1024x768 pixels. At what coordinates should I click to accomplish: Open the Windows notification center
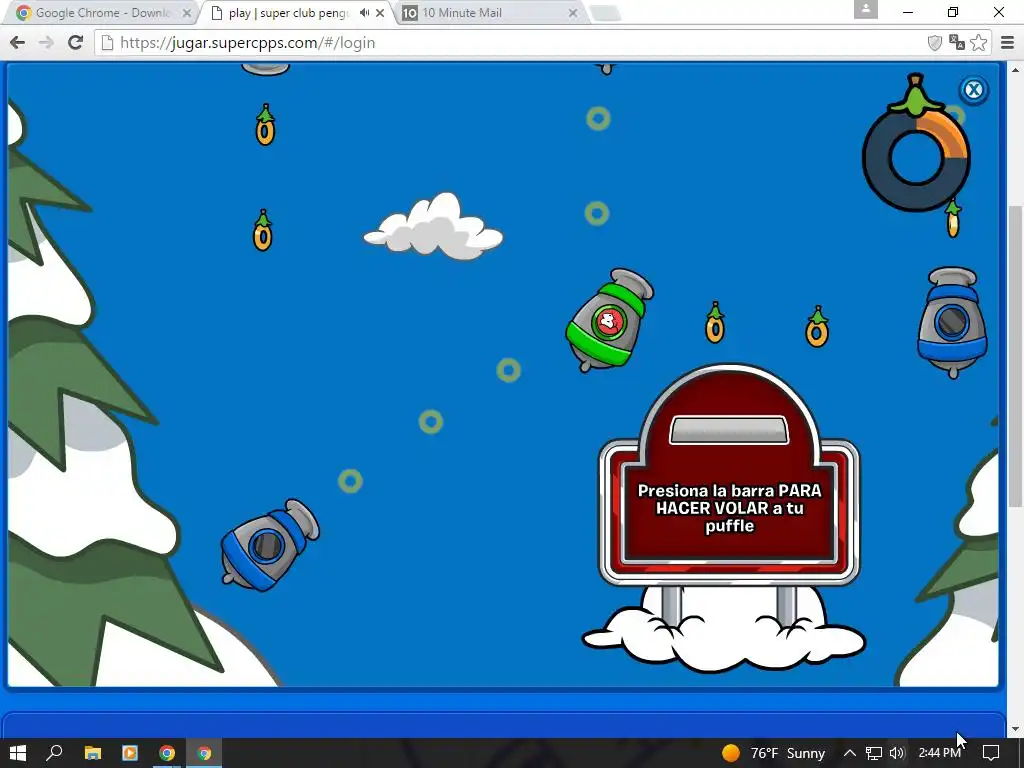click(991, 753)
